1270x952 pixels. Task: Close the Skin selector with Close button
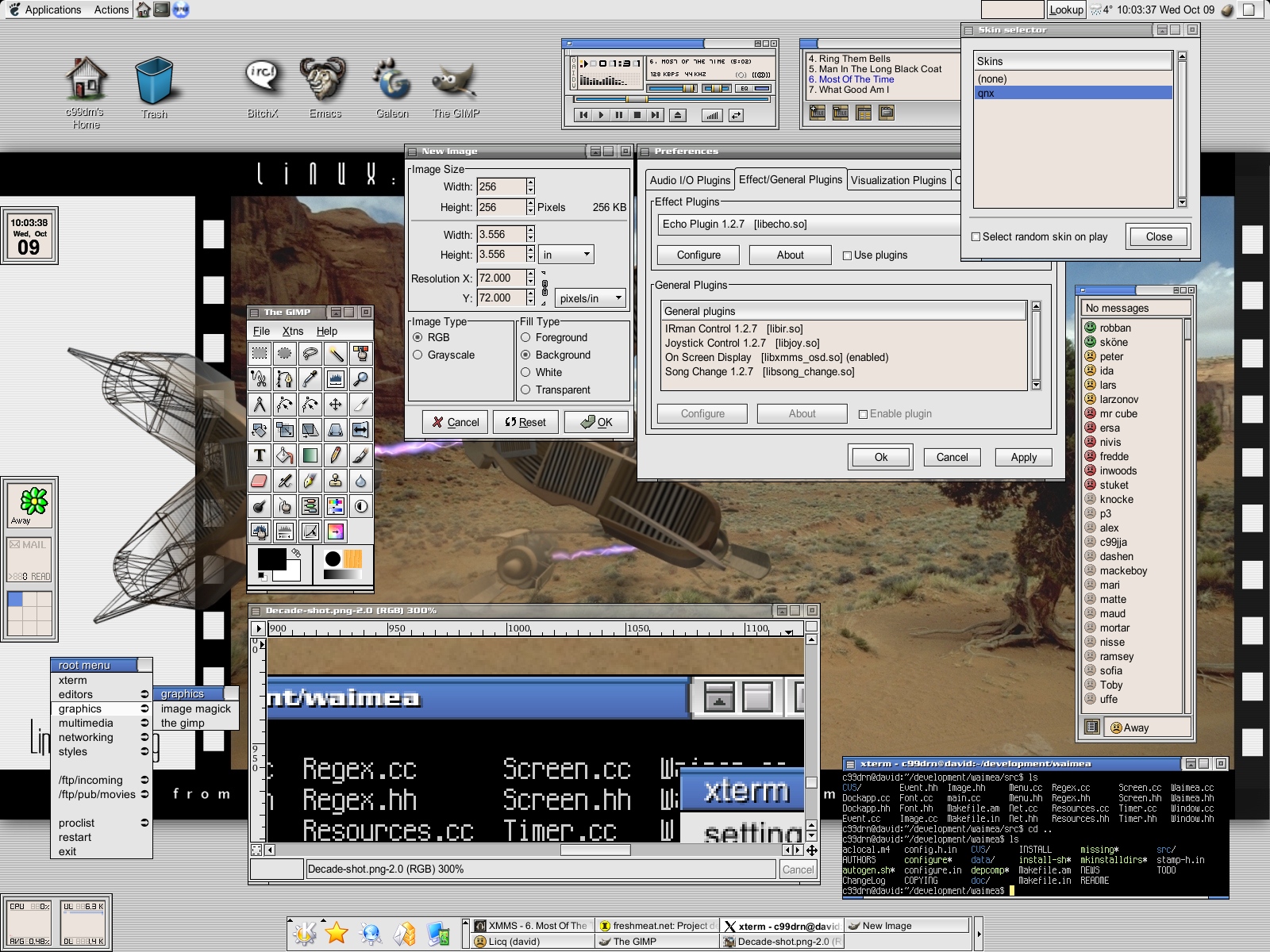[x=1159, y=236]
